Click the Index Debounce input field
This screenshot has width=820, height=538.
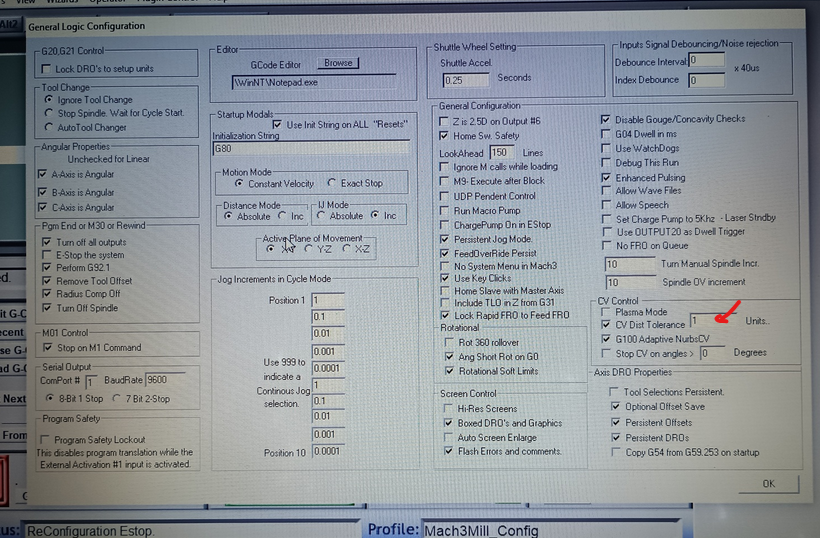707,80
